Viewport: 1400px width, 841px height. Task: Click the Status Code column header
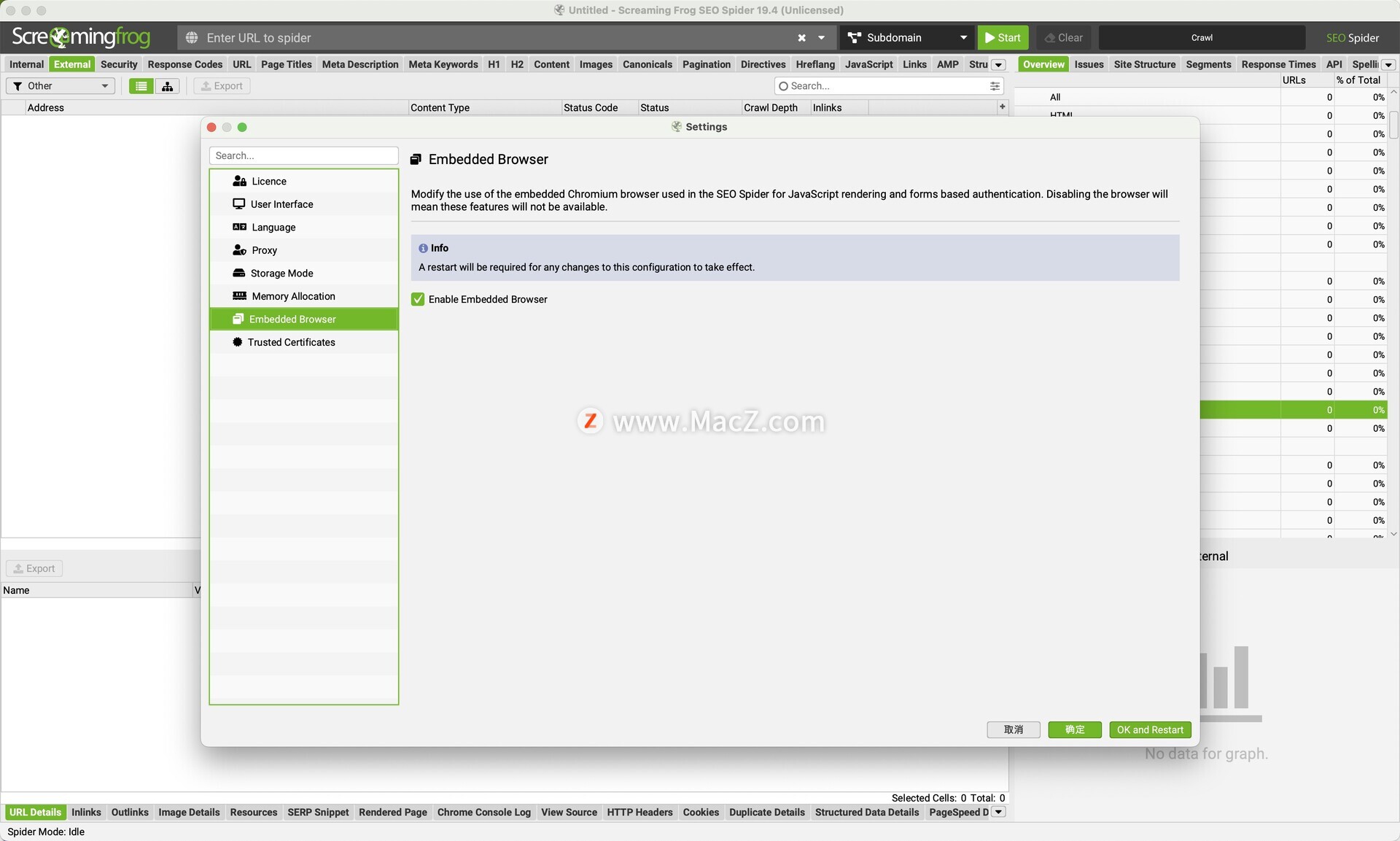[599, 107]
